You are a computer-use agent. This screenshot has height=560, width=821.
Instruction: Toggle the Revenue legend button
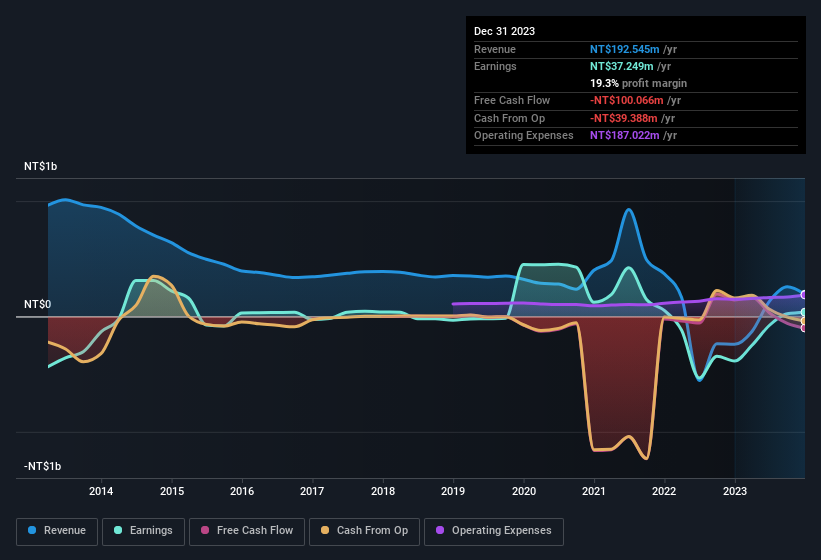[57, 531]
